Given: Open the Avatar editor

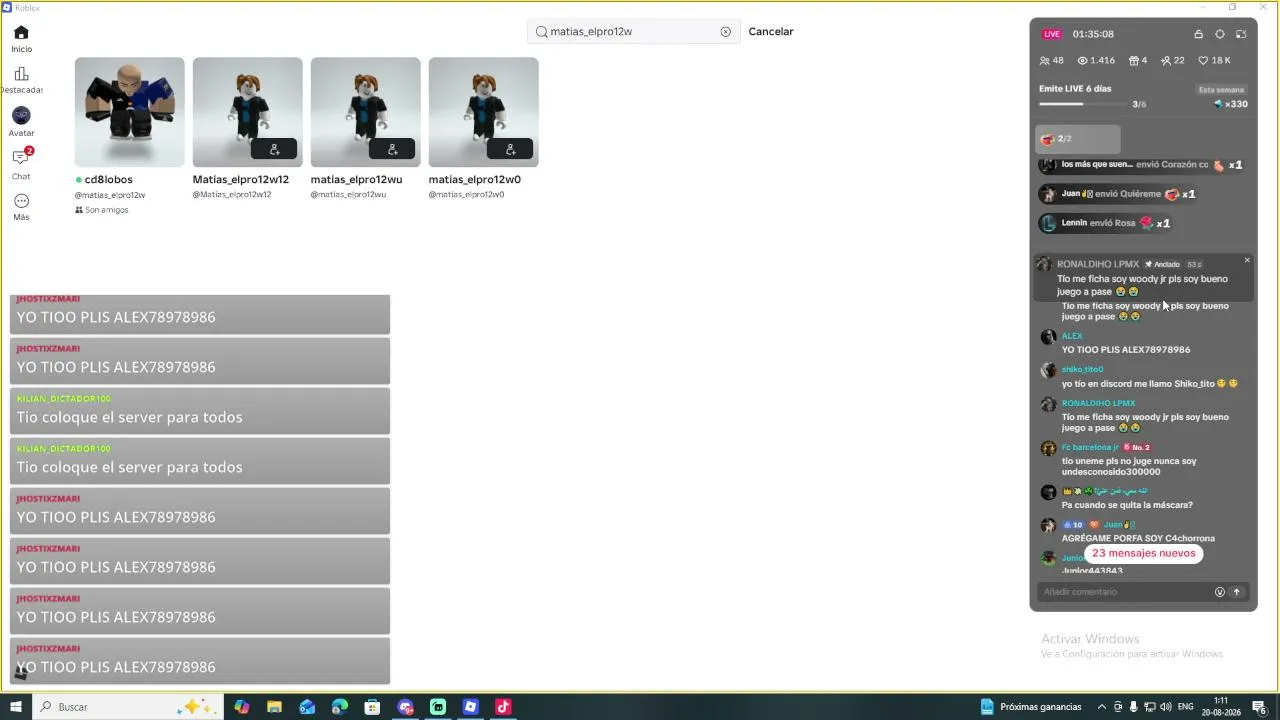Looking at the screenshot, I should click(21, 122).
